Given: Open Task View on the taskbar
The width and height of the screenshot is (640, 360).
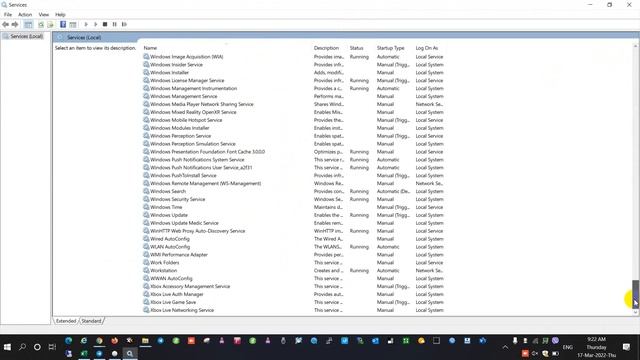Looking at the screenshot, I should pyautogui.click(x=52, y=347).
